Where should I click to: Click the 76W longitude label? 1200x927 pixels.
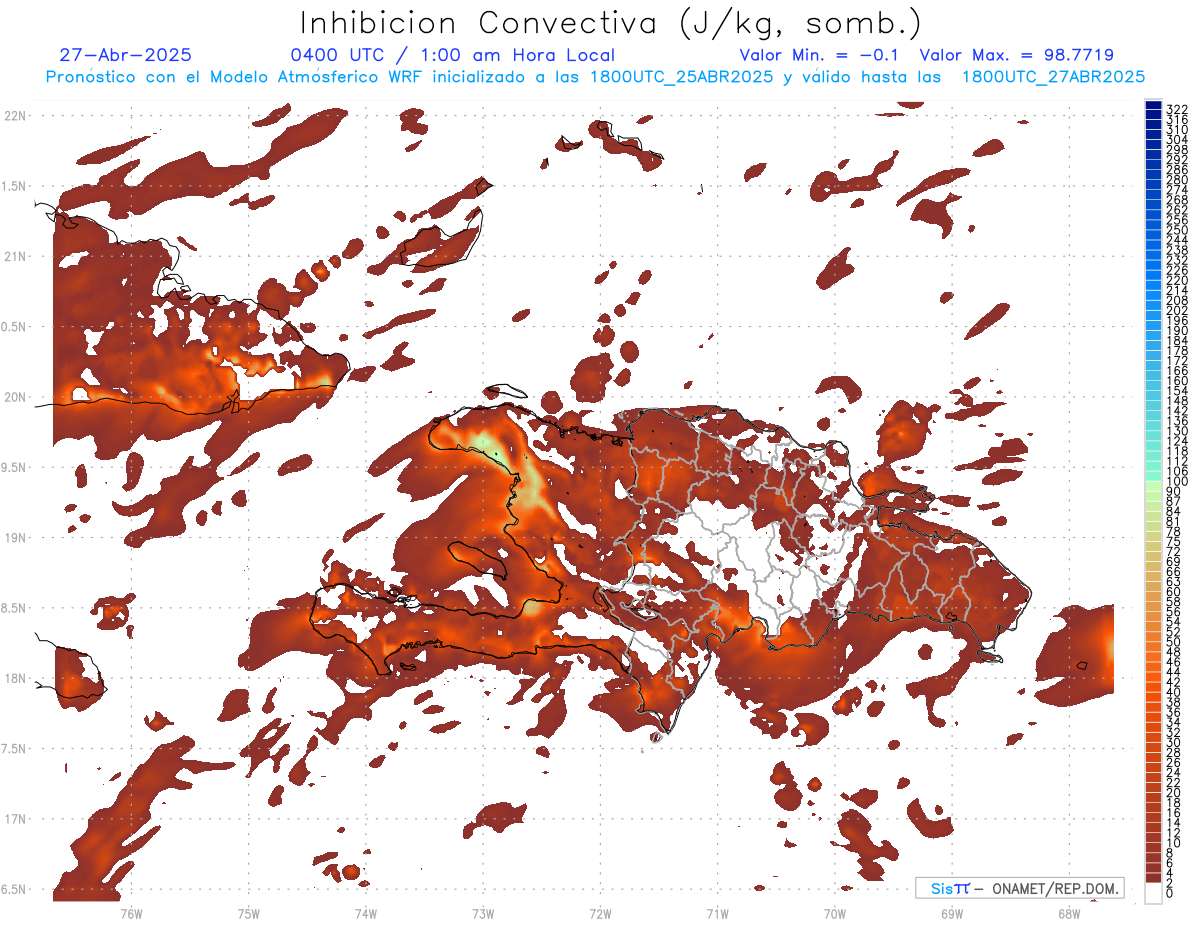pos(131,914)
